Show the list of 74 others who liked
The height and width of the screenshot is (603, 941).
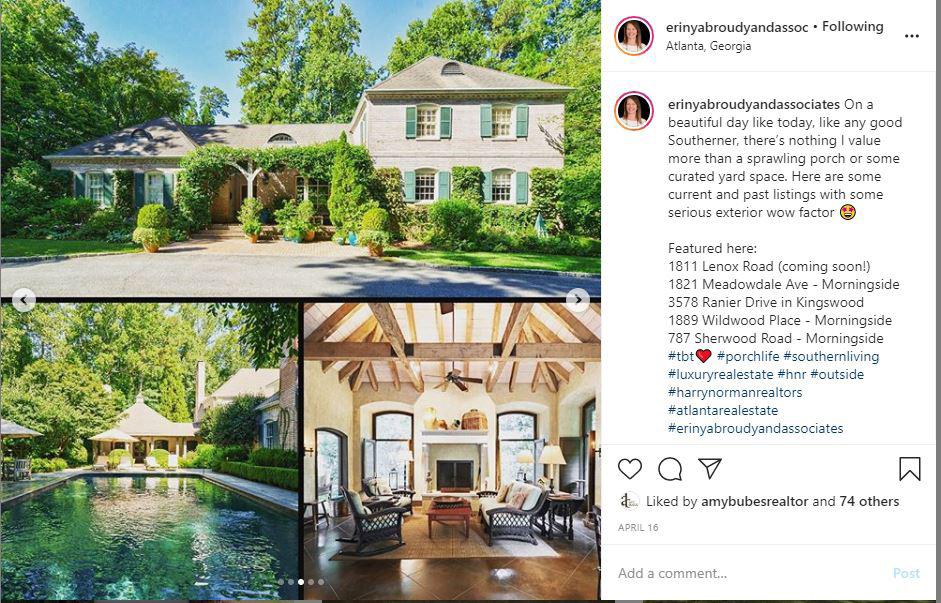tap(869, 502)
